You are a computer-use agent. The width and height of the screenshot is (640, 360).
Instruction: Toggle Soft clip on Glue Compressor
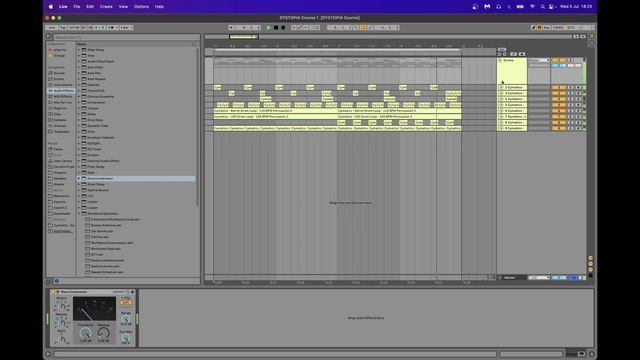pyautogui.click(x=126, y=302)
